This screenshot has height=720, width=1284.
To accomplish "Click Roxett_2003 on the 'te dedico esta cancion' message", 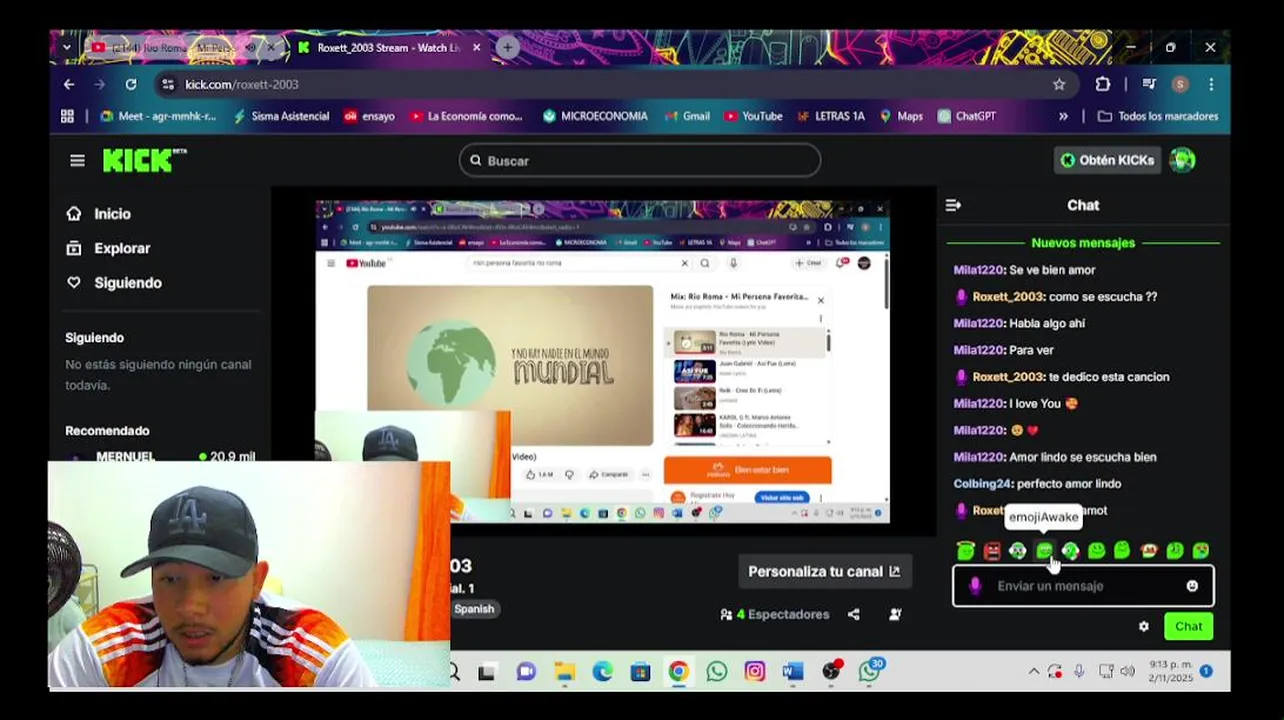I will click(x=1008, y=377).
